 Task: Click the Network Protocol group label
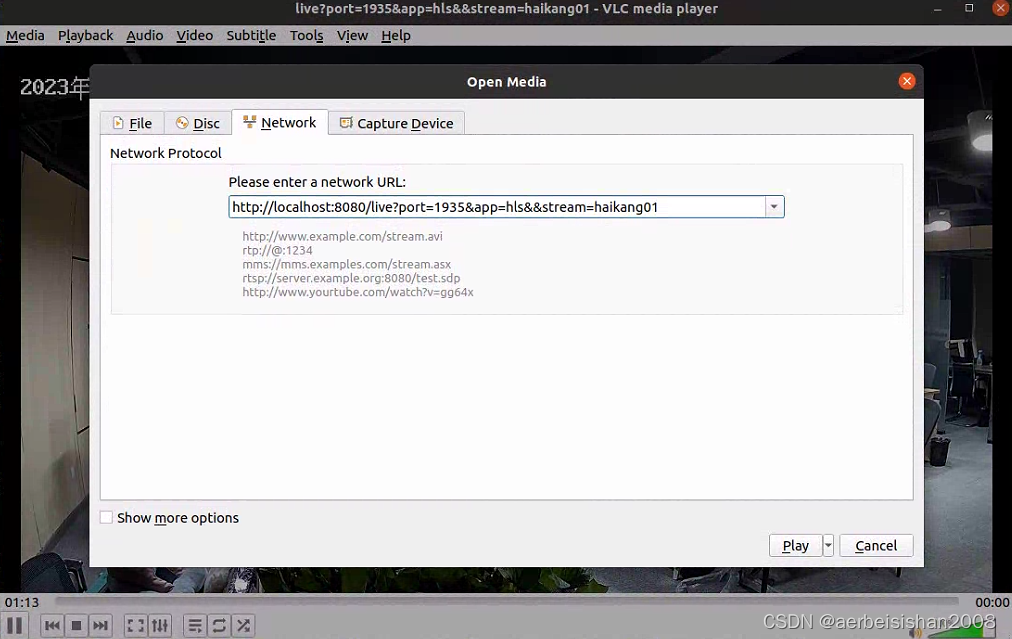[x=165, y=153]
